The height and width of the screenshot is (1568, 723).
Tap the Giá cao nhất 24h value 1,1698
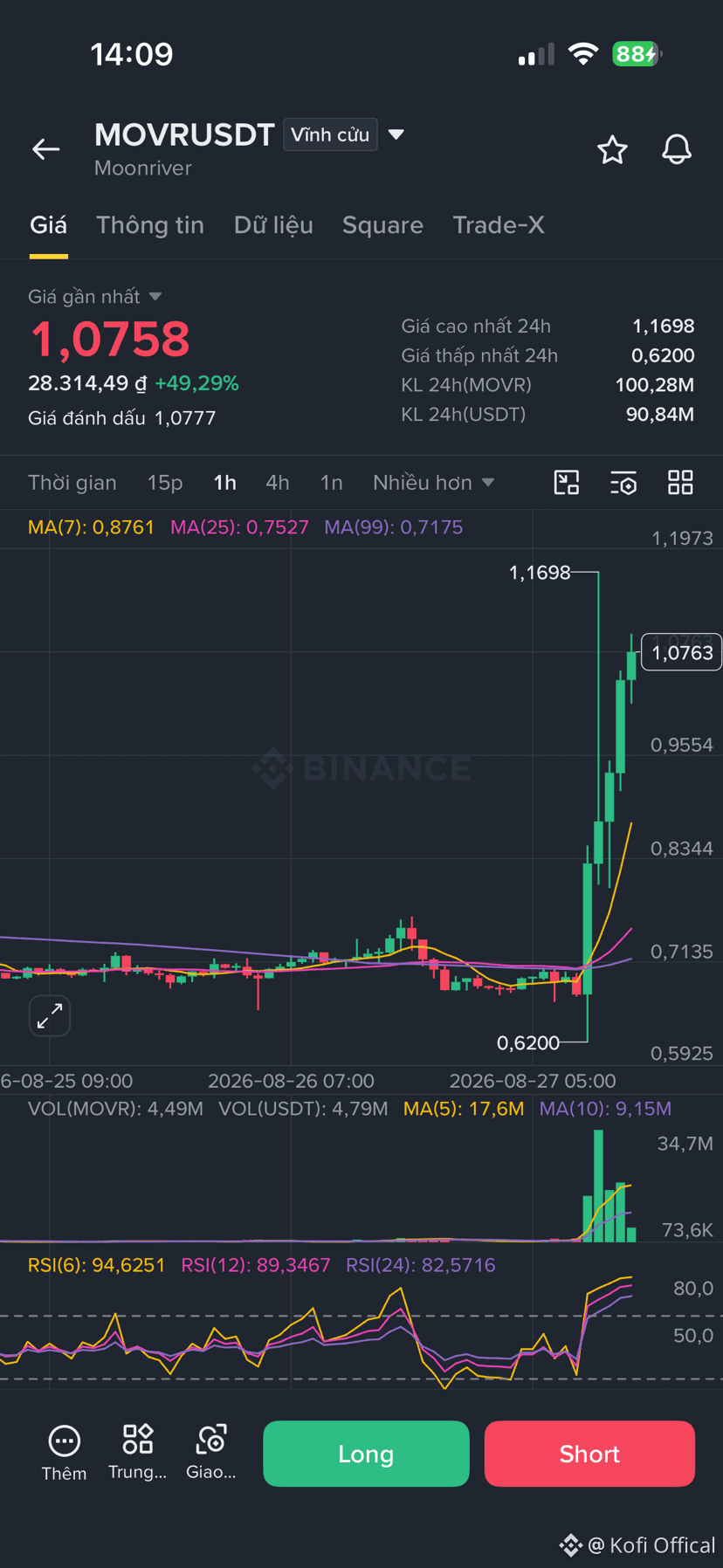tap(664, 327)
